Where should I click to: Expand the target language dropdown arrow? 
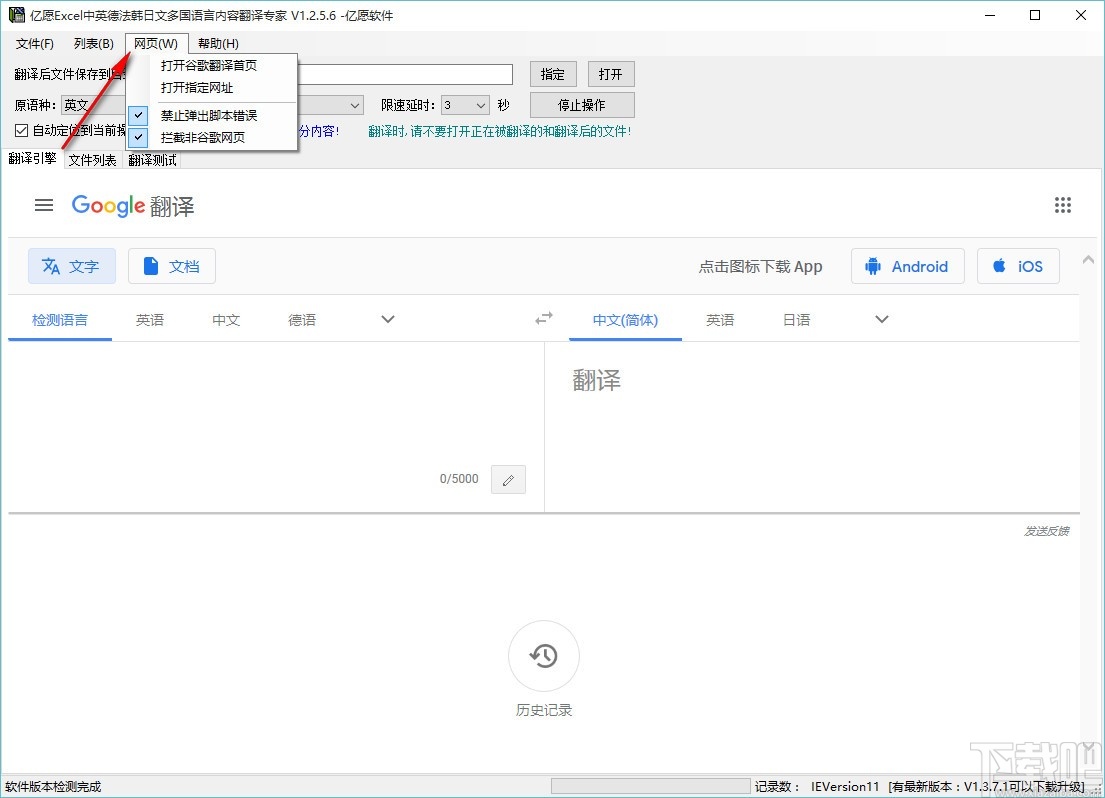pyautogui.click(x=880, y=318)
